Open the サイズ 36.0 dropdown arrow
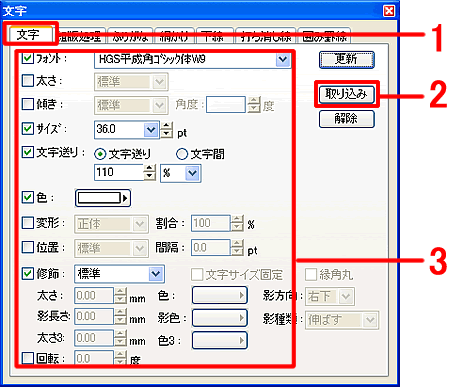Viewport: 450px width, 387px height. pos(151,130)
